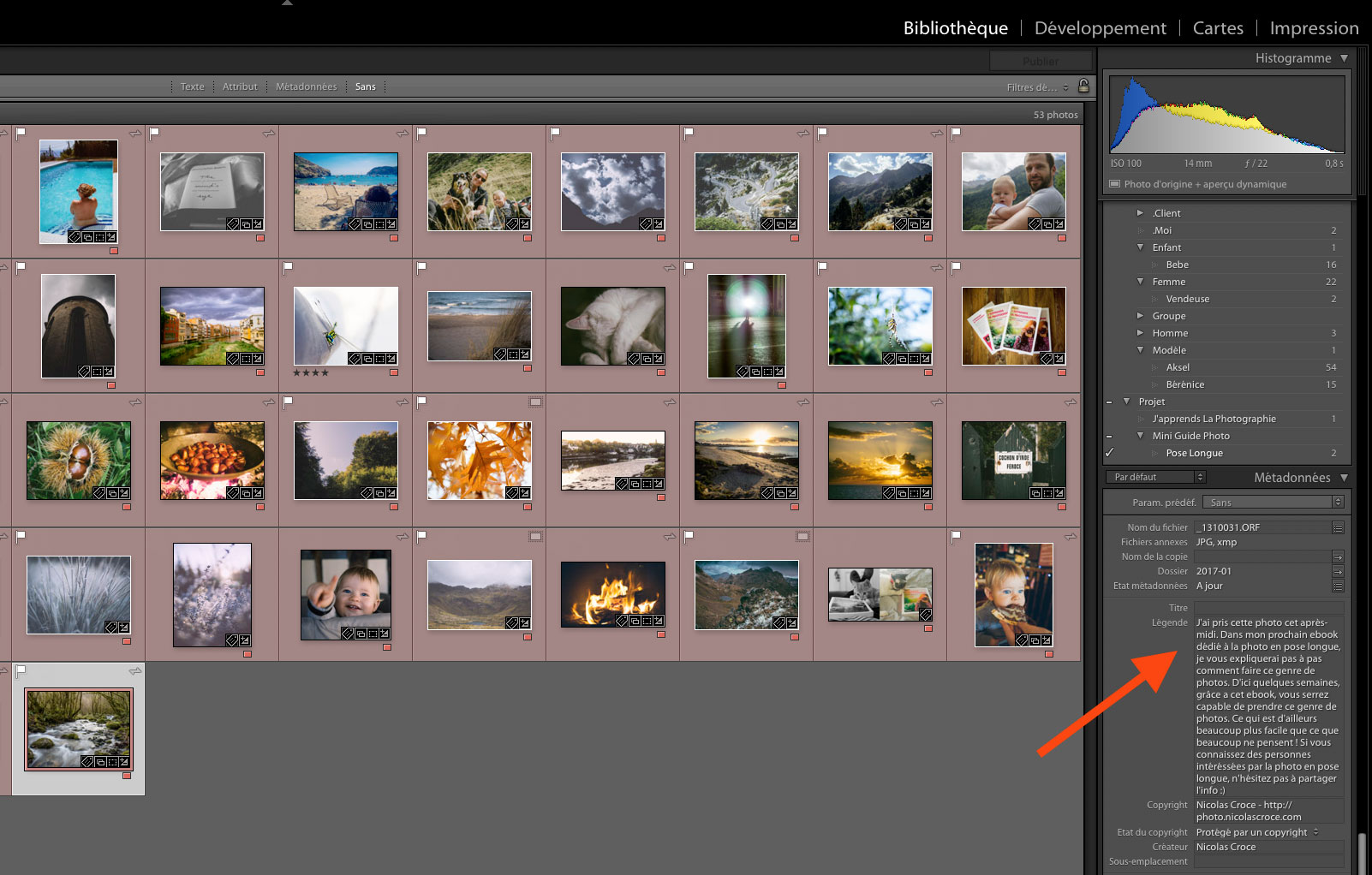Open the Cartes module
This screenshot has height=875, width=1372.
[x=1217, y=28]
